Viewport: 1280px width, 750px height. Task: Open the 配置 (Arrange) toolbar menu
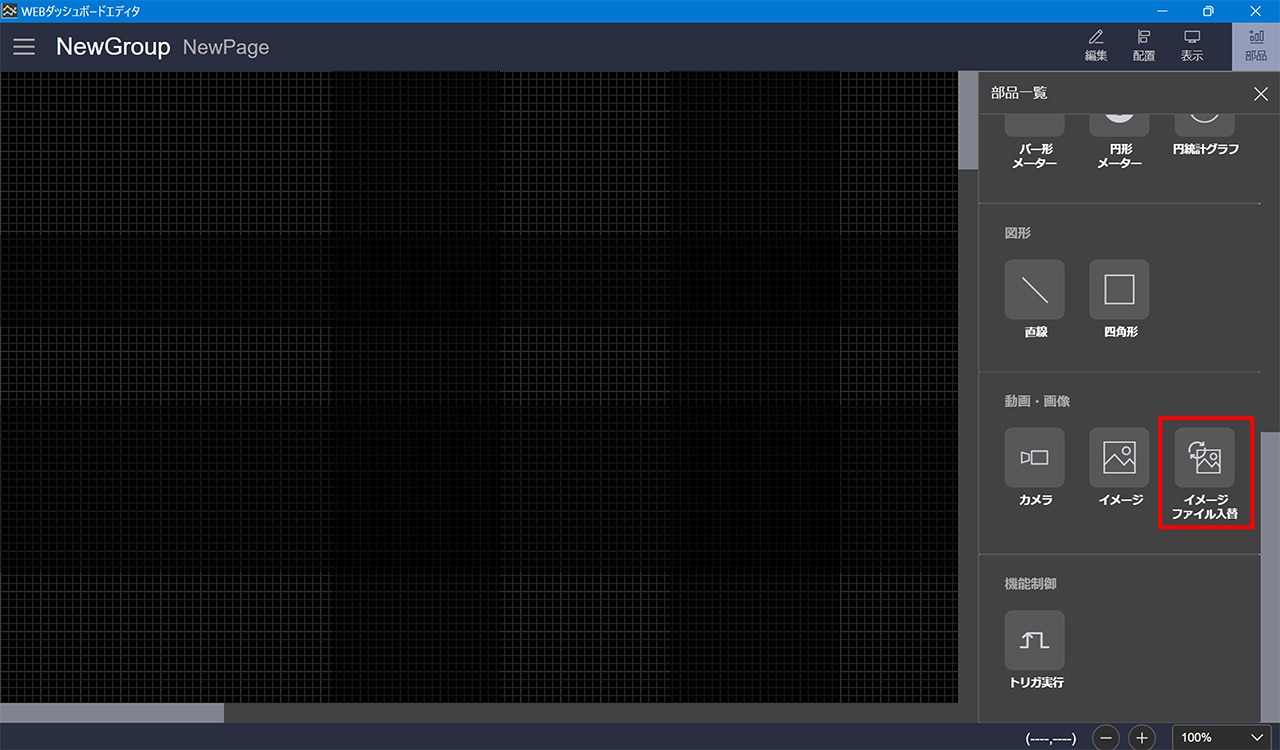click(x=1144, y=46)
